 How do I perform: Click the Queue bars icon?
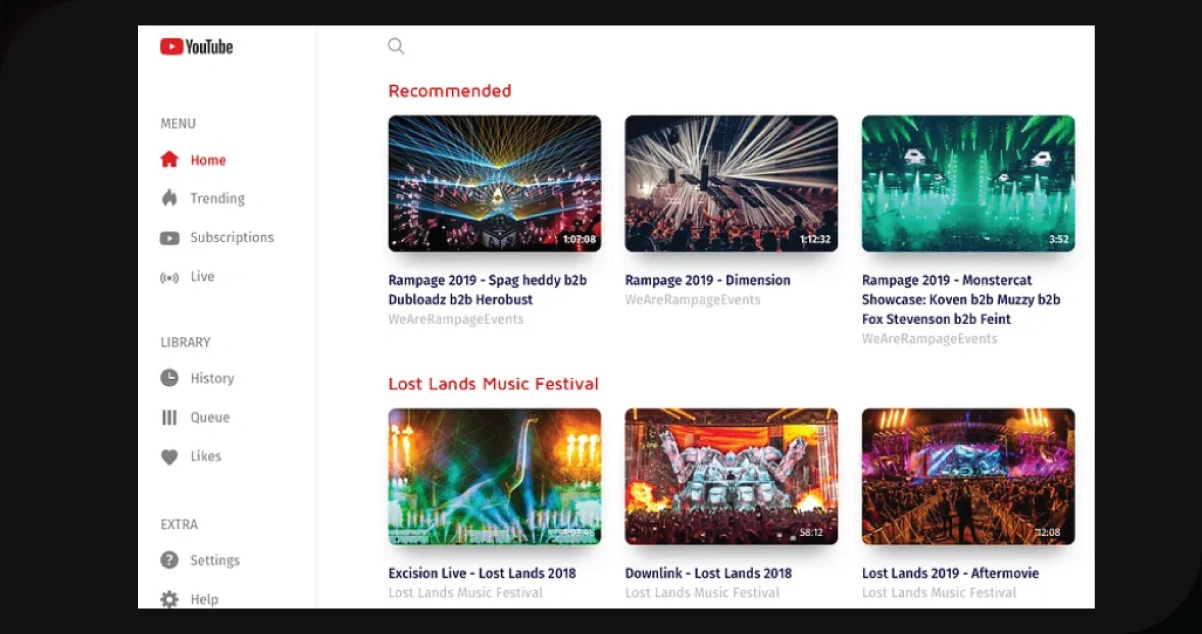[x=170, y=417]
